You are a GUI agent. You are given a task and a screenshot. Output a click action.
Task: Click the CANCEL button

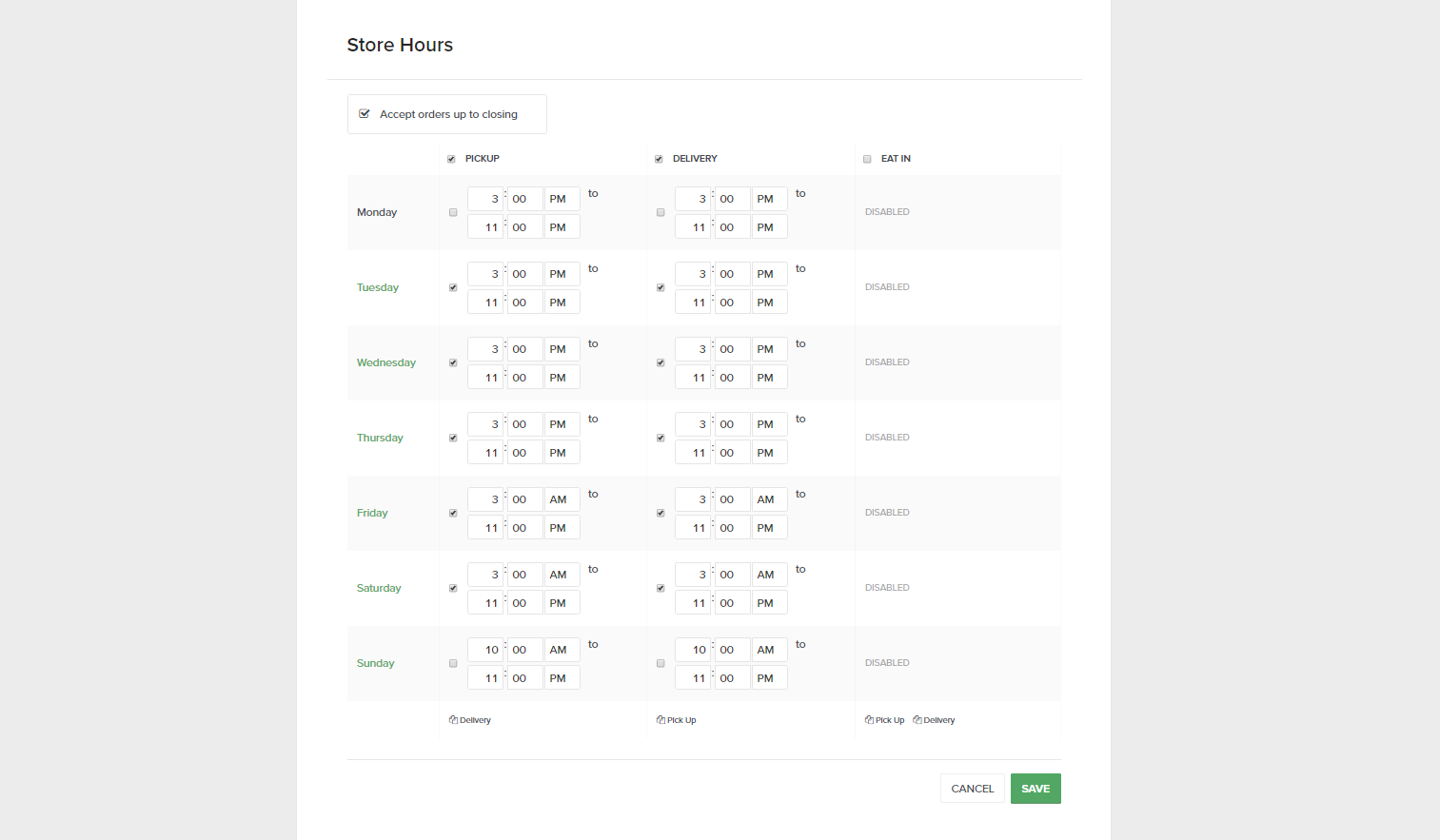972,789
